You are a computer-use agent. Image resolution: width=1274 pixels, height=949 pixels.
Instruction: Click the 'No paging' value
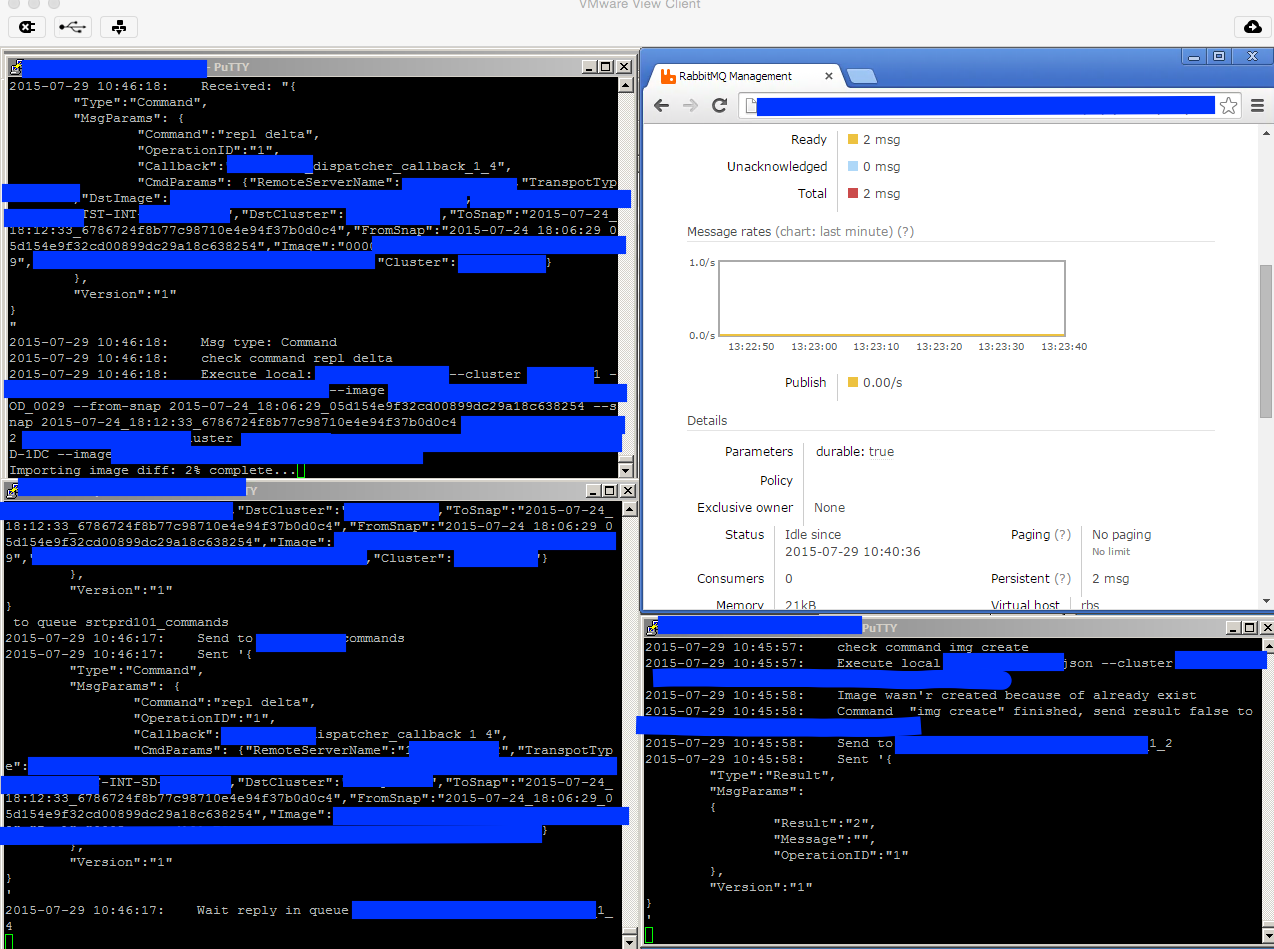point(1121,535)
